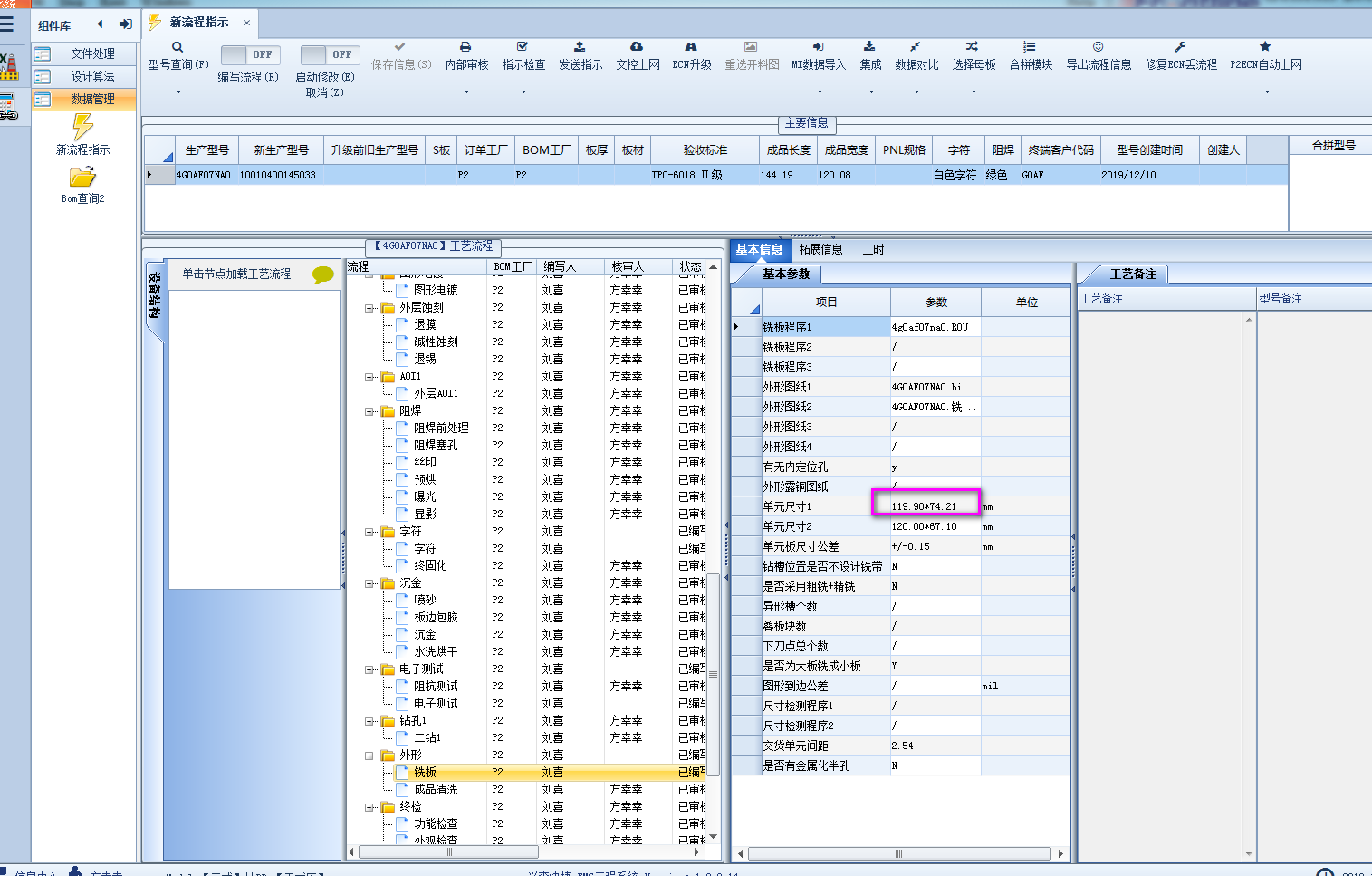Click the process tree scroll down arrow
Image resolution: width=1372 pixels, height=876 pixels.
[x=714, y=837]
